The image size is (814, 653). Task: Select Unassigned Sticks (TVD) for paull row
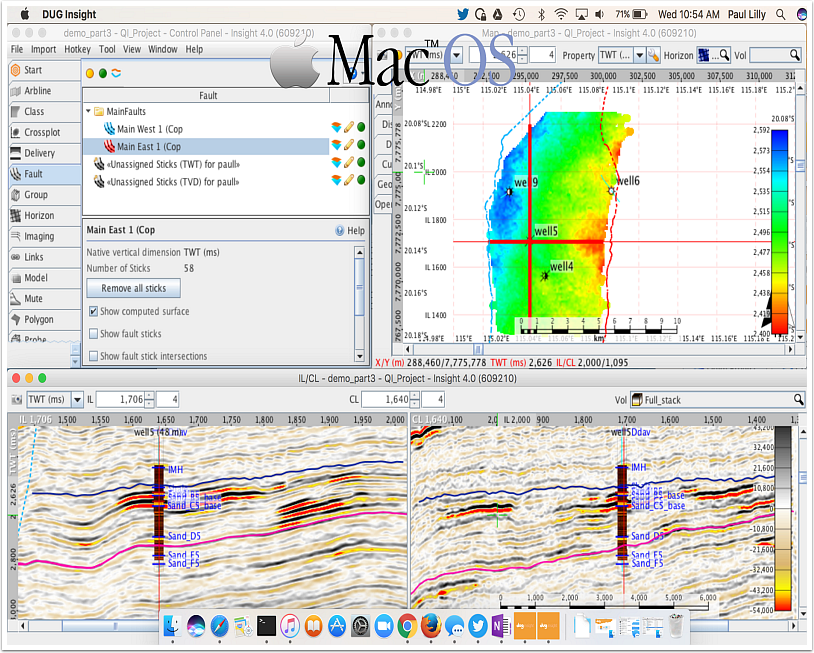[x=207, y=182]
